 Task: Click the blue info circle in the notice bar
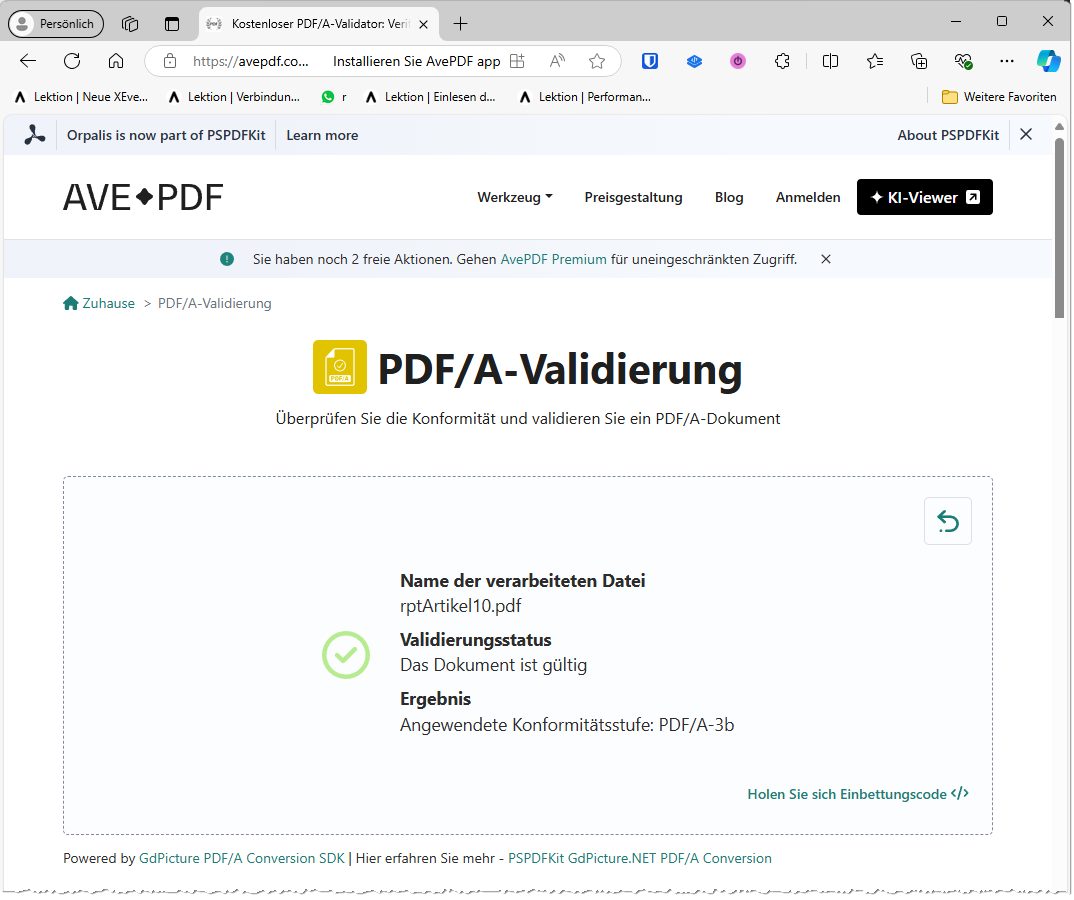[226, 258]
